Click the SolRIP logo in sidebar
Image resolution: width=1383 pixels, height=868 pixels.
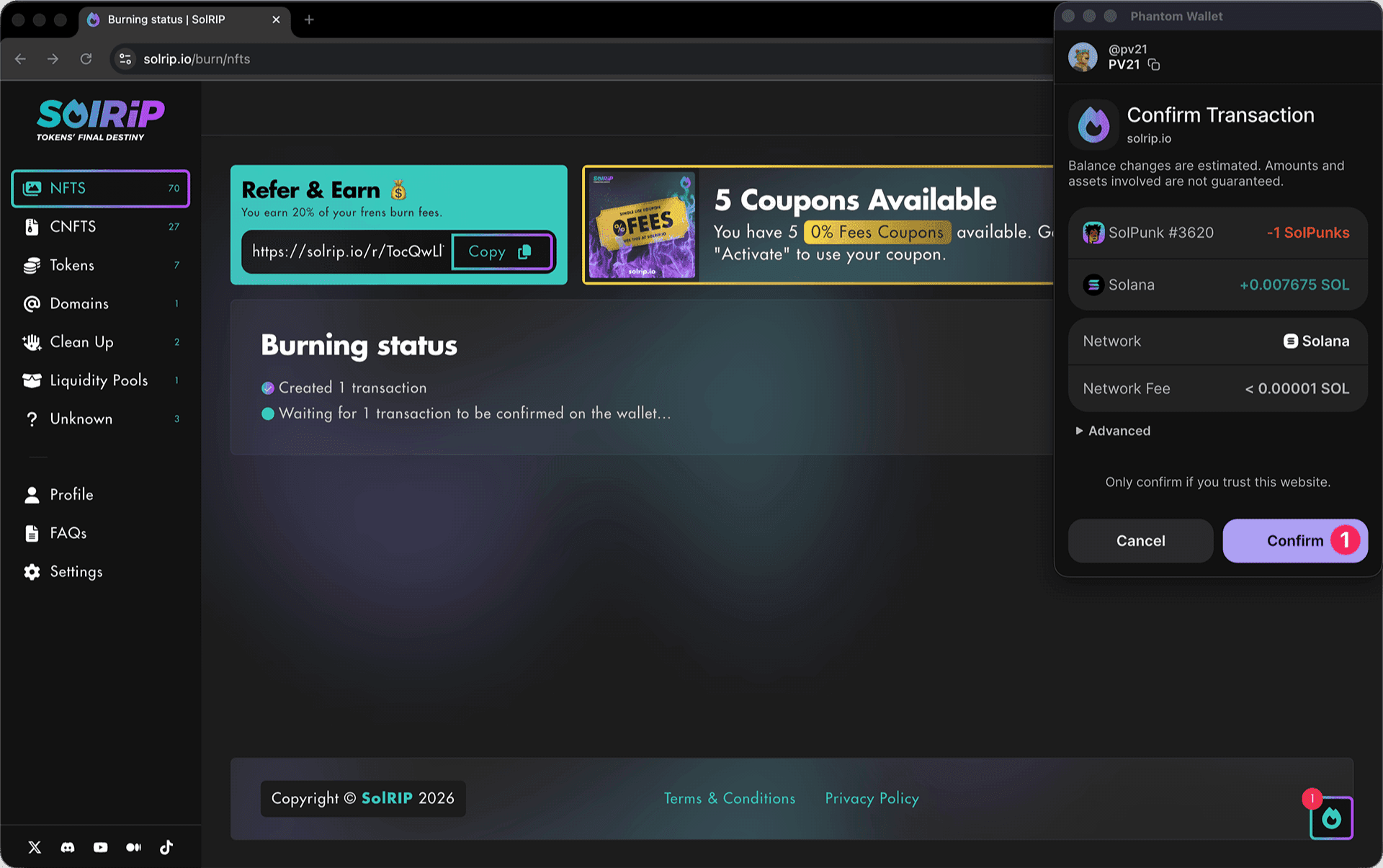click(101, 120)
